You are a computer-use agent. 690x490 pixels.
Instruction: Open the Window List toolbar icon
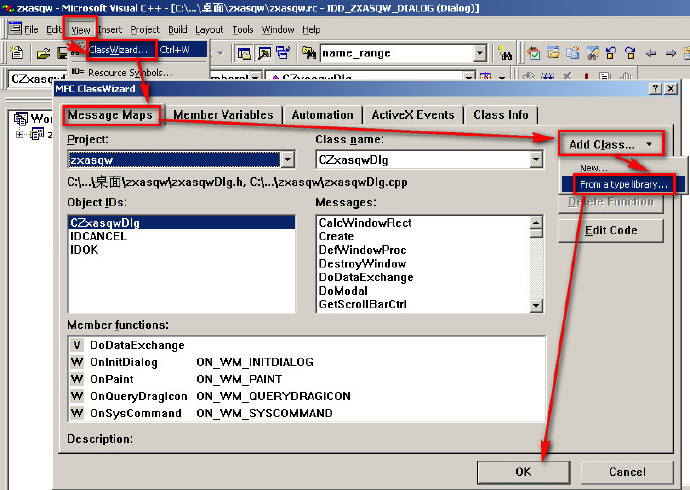click(x=283, y=53)
